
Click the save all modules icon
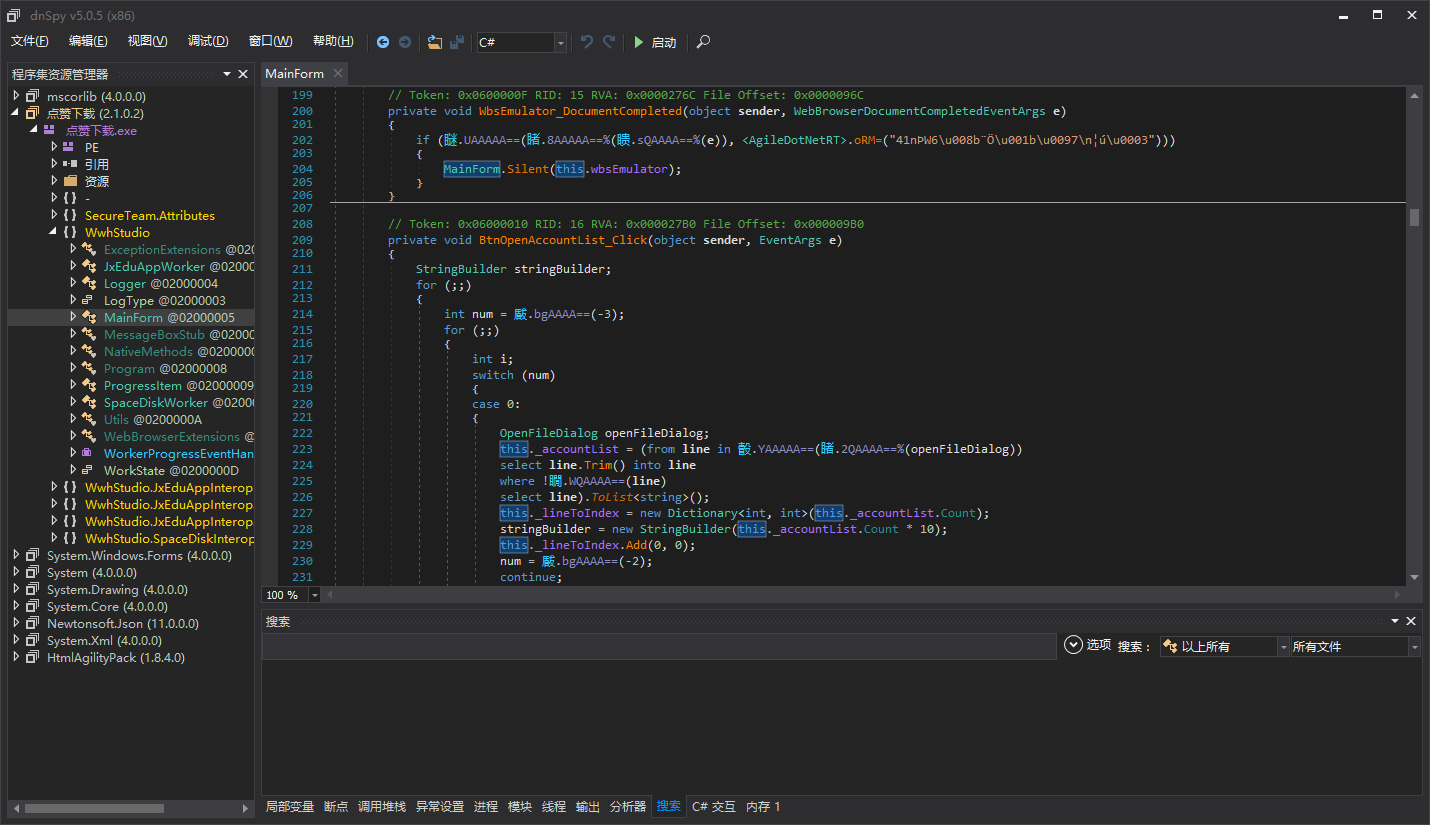coord(457,43)
